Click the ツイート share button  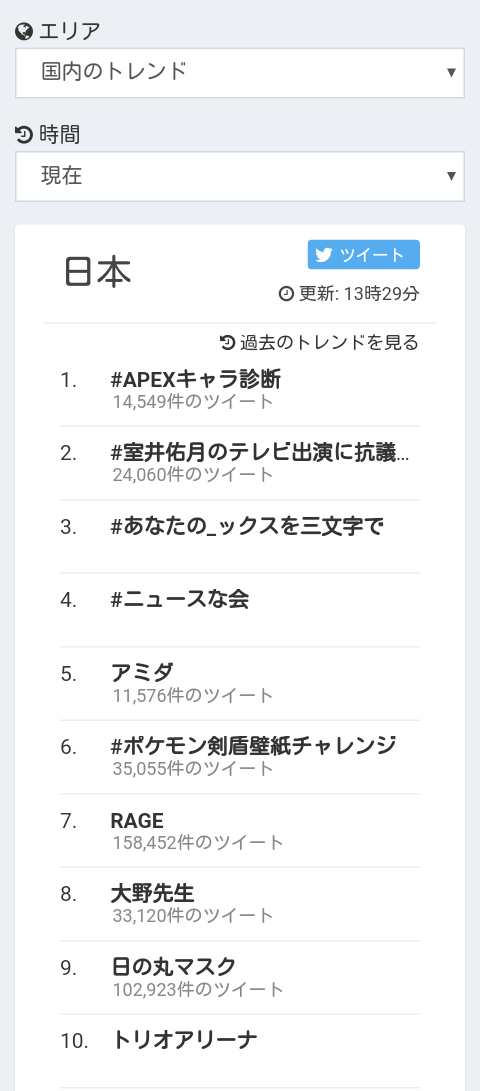(364, 255)
